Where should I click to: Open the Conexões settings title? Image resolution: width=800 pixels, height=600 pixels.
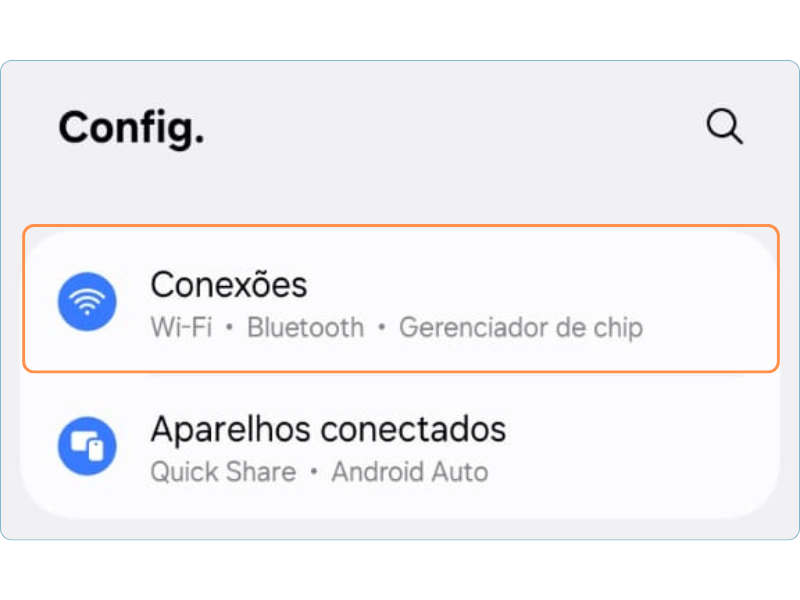click(228, 285)
